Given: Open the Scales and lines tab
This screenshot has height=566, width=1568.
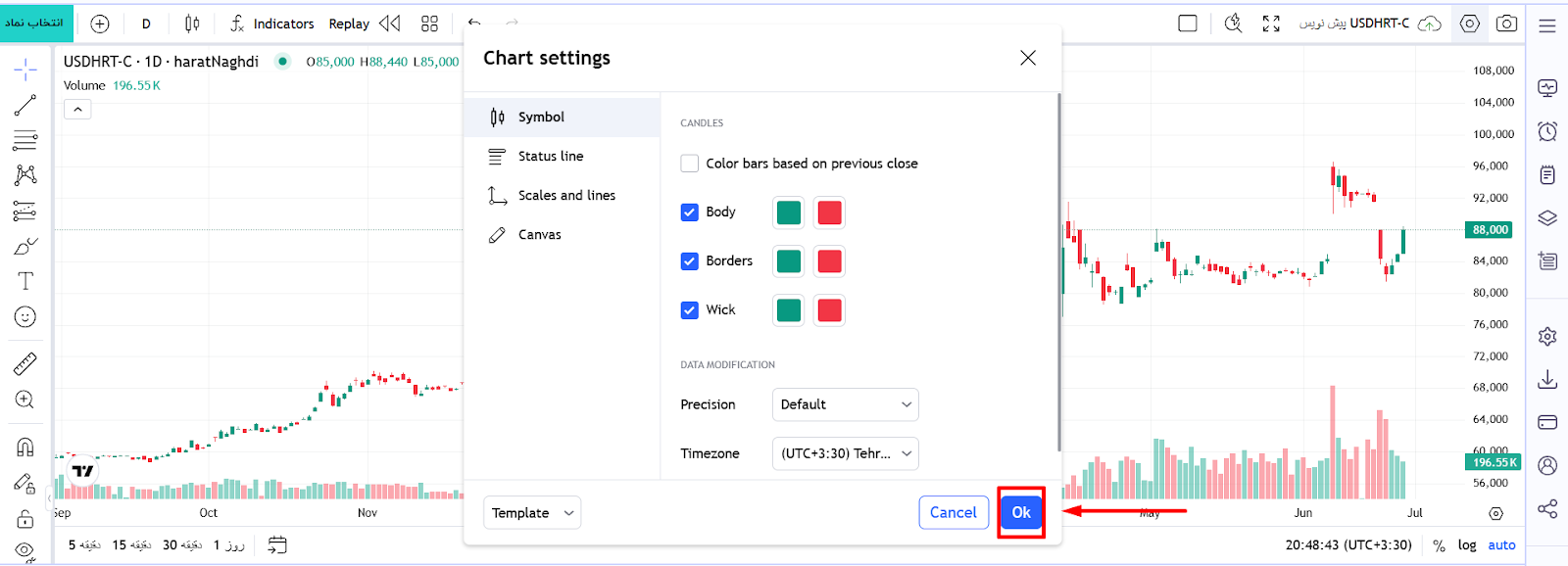Looking at the screenshot, I should 563,195.
